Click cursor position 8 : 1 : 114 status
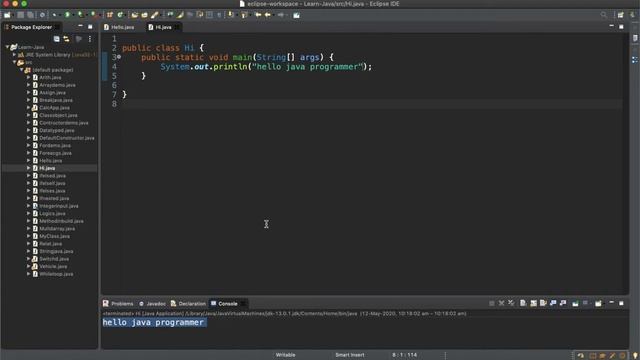Viewport: 640px width, 360px height. pos(404,355)
